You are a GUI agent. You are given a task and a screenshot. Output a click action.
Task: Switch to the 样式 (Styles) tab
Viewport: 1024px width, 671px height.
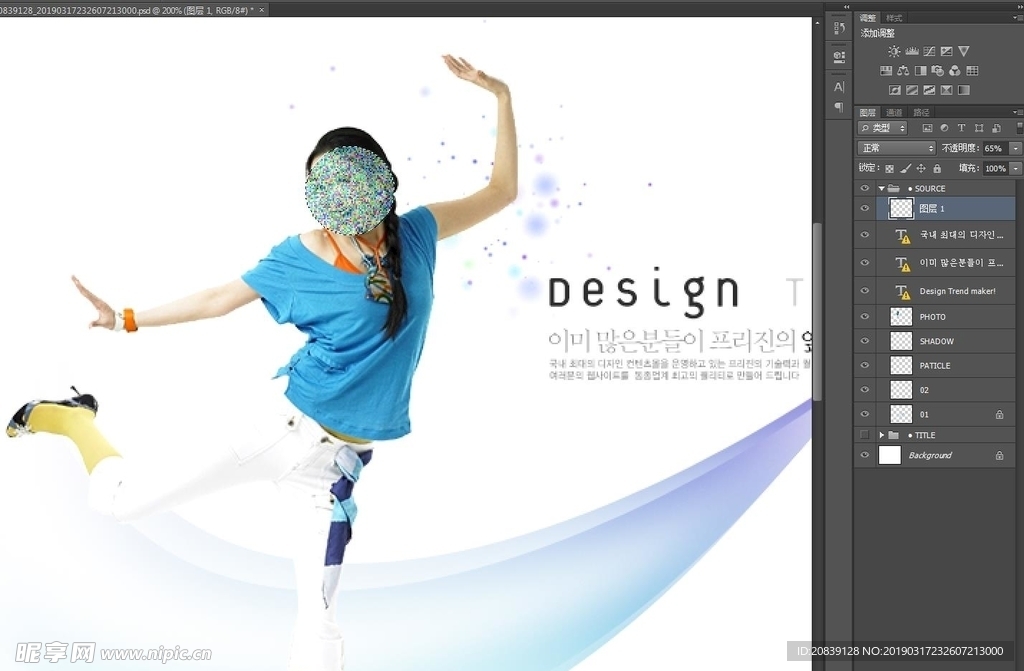(x=894, y=18)
